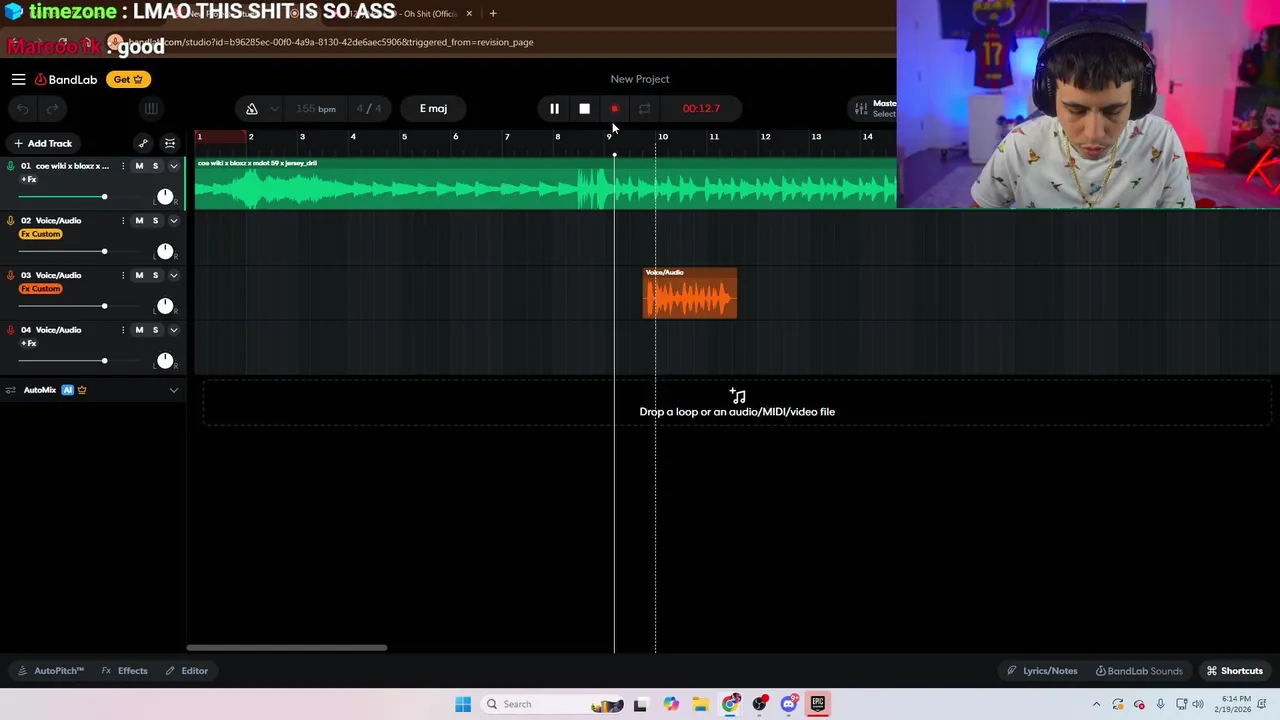The image size is (1280, 720).
Task: Jump to bar 5 on ruler
Action: tap(404, 137)
